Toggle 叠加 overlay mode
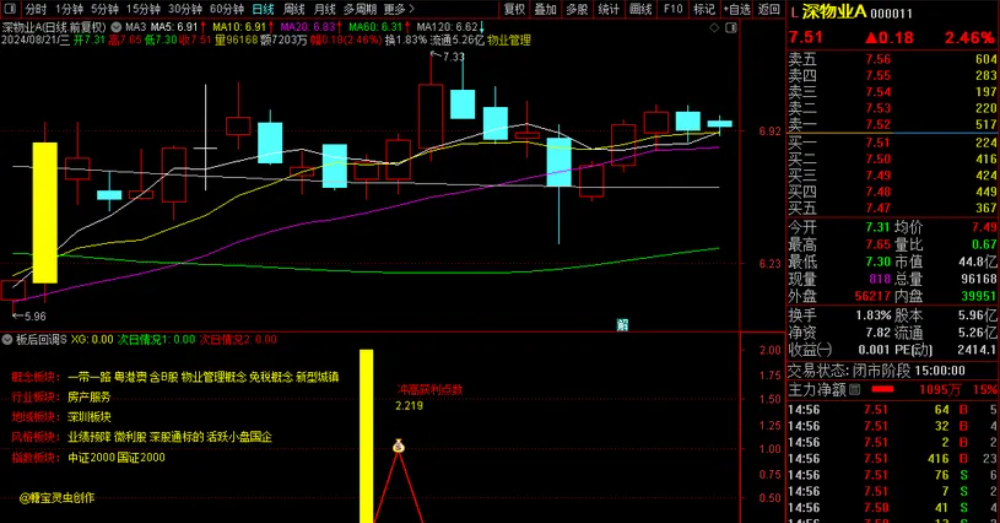 [545, 9]
